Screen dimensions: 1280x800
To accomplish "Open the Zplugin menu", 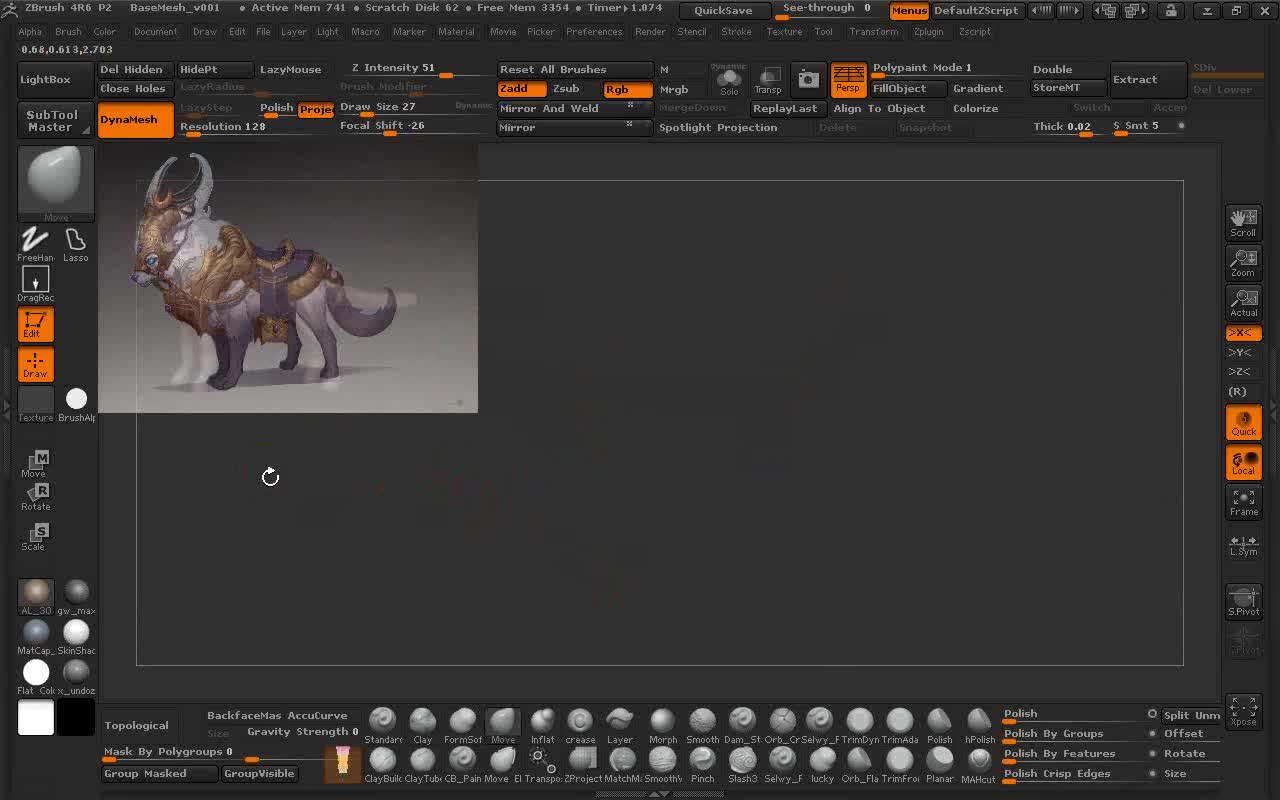I will point(928,31).
